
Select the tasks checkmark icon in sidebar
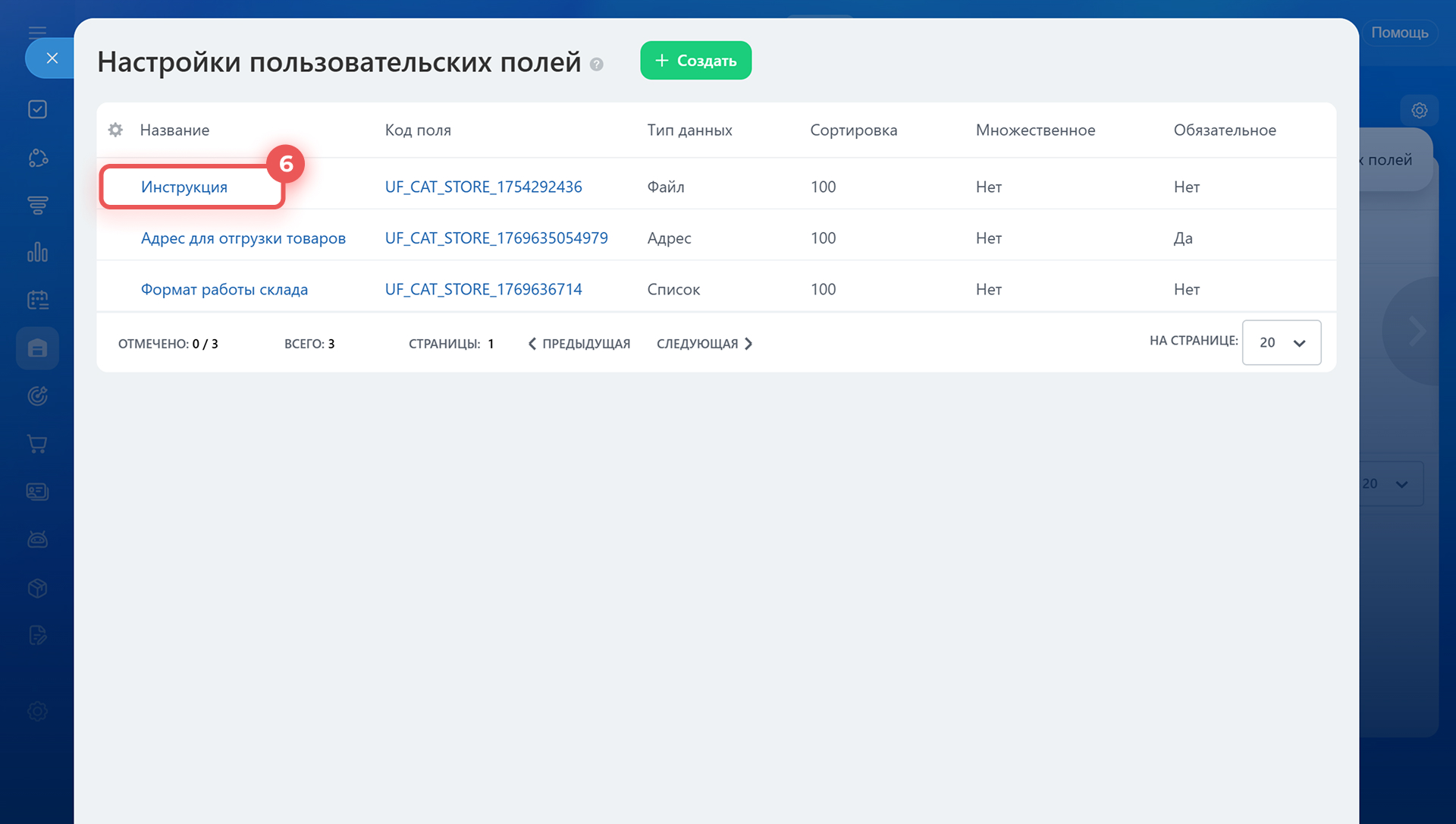[37, 109]
